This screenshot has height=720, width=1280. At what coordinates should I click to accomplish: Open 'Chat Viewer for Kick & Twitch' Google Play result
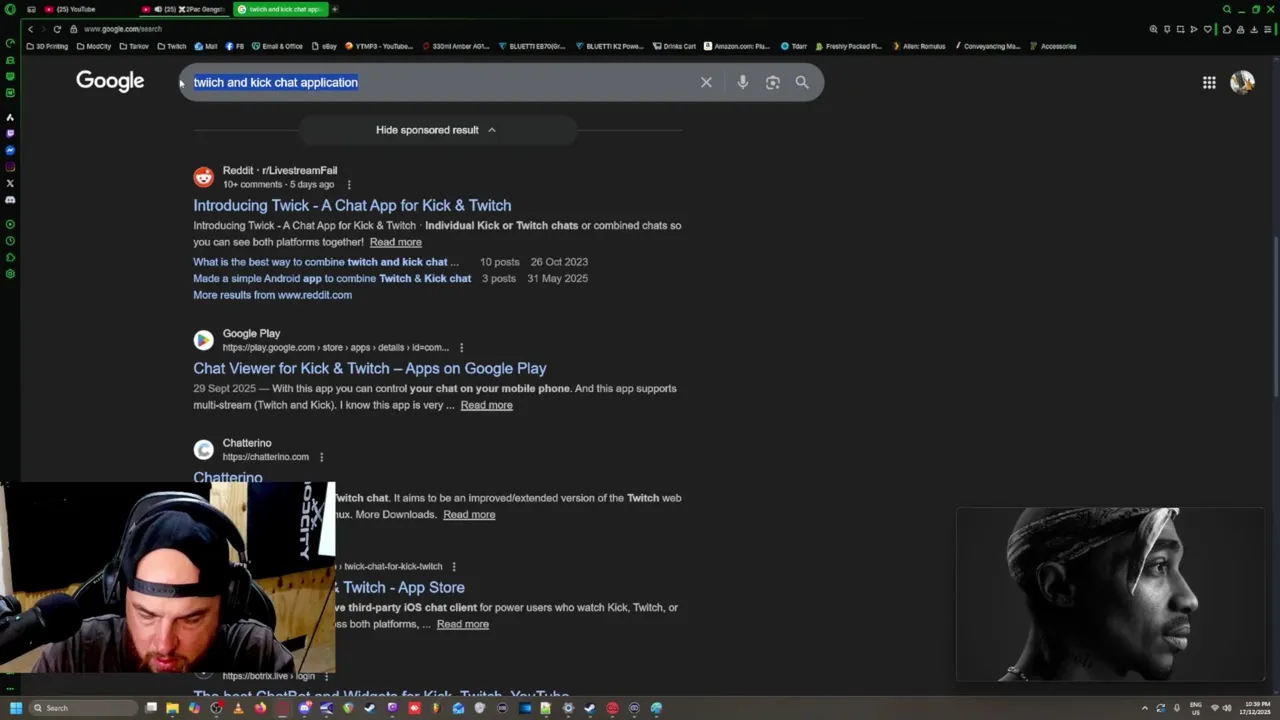point(370,368)
